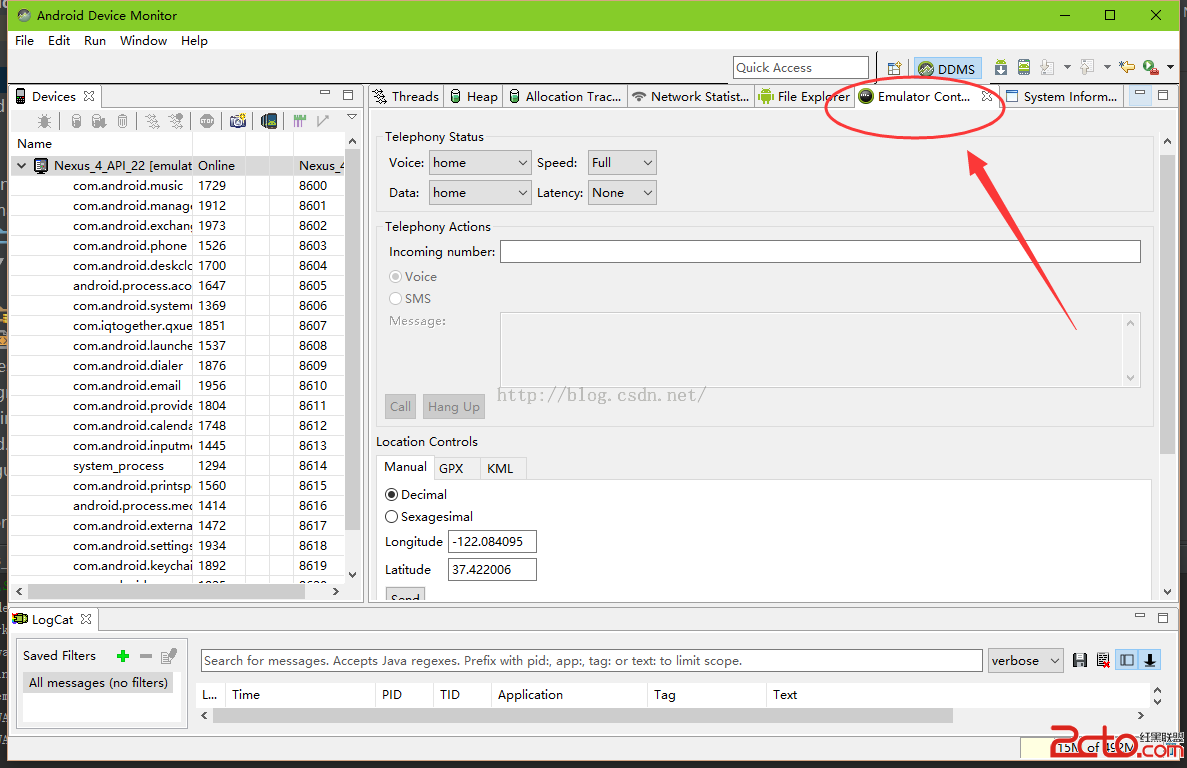Open the Android Virtual Device Manager icon
Image resolution: width=1187 pixels, height=768 pixels.
1023,67
